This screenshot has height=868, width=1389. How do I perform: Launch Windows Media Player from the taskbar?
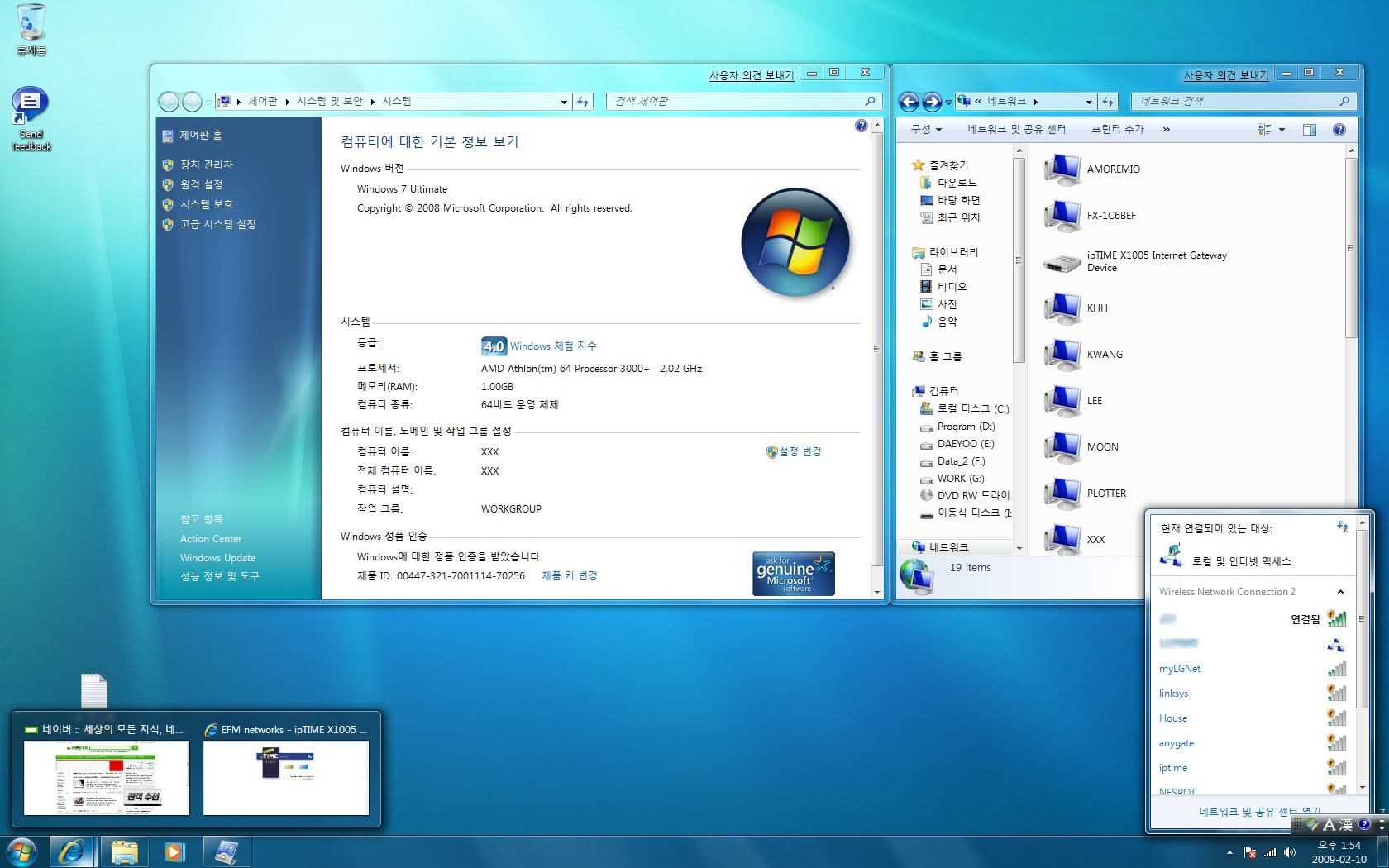(174, 851)
